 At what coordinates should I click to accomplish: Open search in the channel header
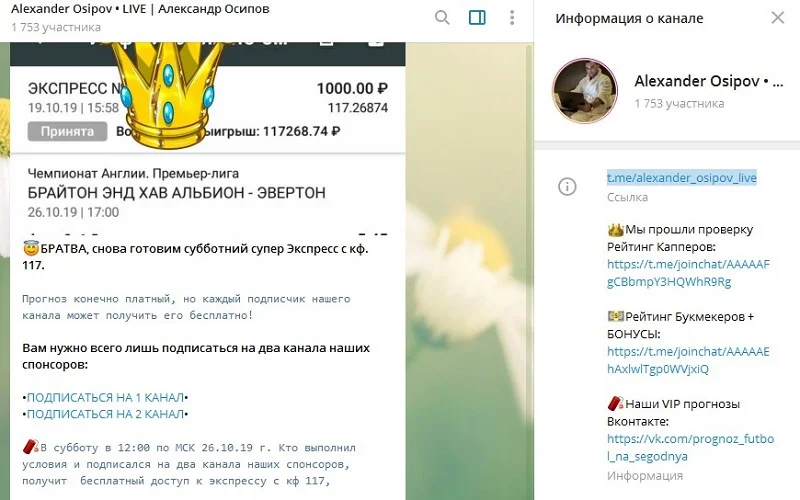[442, 18]
